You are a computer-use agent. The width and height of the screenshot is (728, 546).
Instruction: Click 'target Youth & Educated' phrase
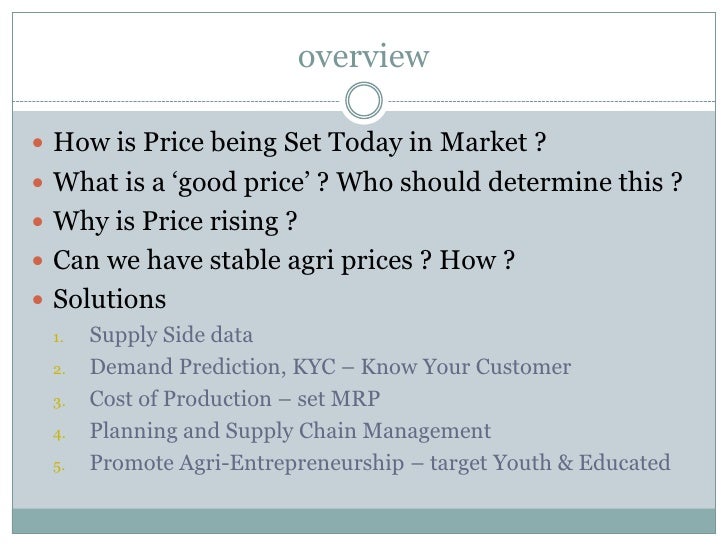point(550,463)
